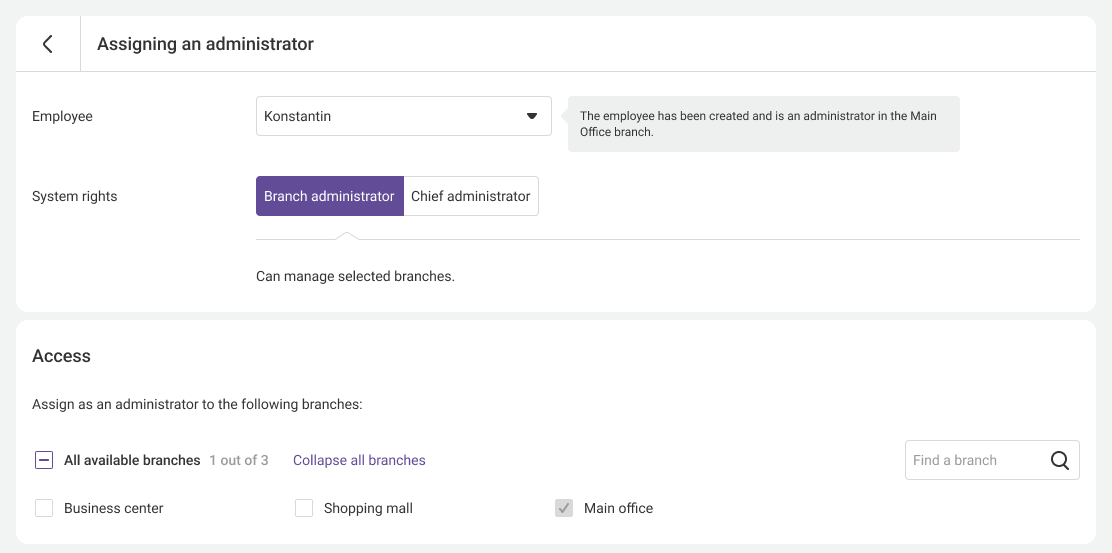The image size is (1112, 553).
Task: Select the Branch administrator rights tab
Action: click(329, 196)
